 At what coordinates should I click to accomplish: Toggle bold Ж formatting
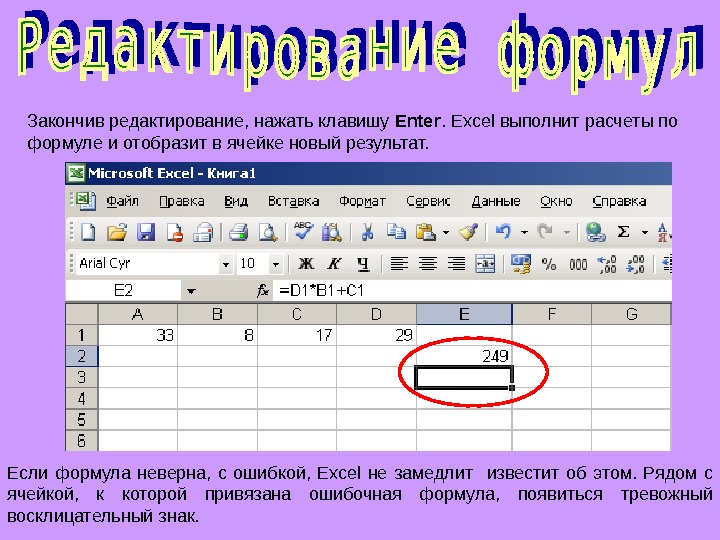pyautogui.click(x=306, y=264)
